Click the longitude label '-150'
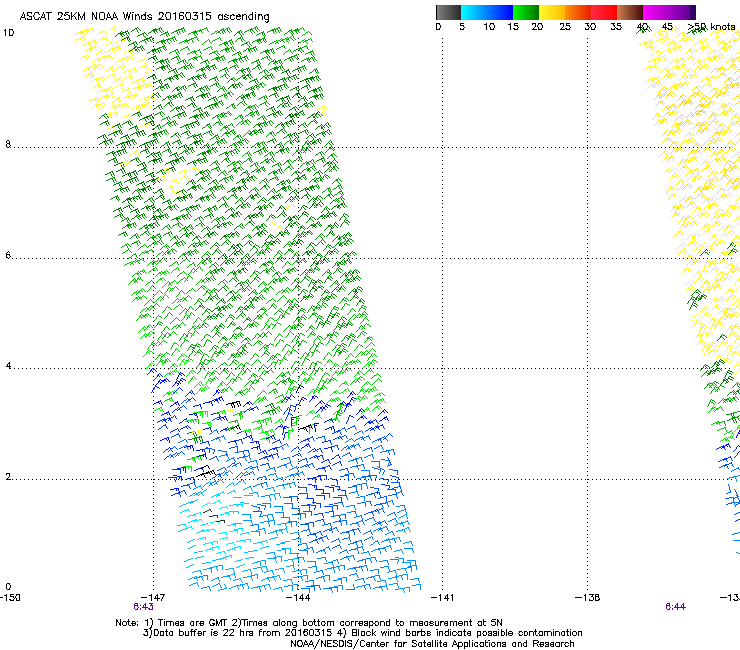This screenshot has width=740, height=650. (x=10, y=598)
